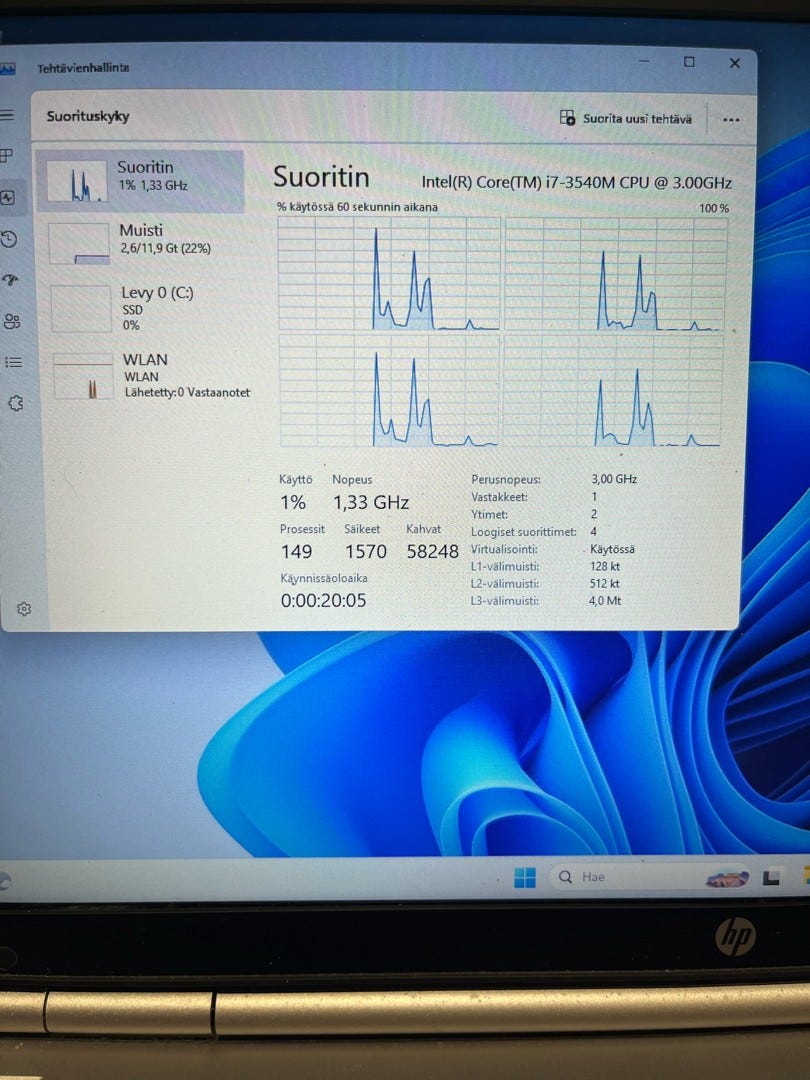Select the Performance page icon in sidebar

coord(8,198)
